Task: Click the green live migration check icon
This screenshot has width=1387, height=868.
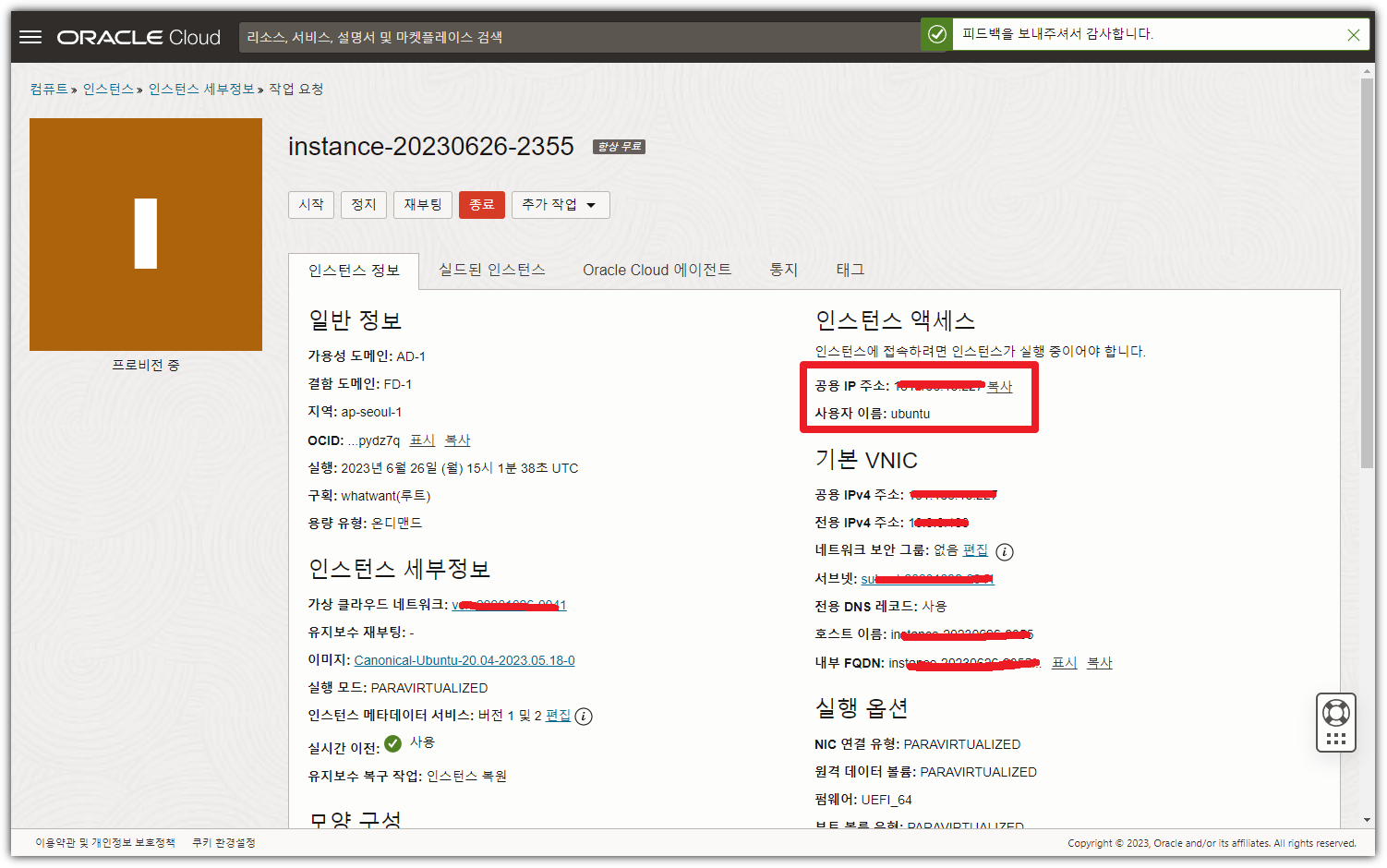Action: pyautogui.click(x=392, y=743)
